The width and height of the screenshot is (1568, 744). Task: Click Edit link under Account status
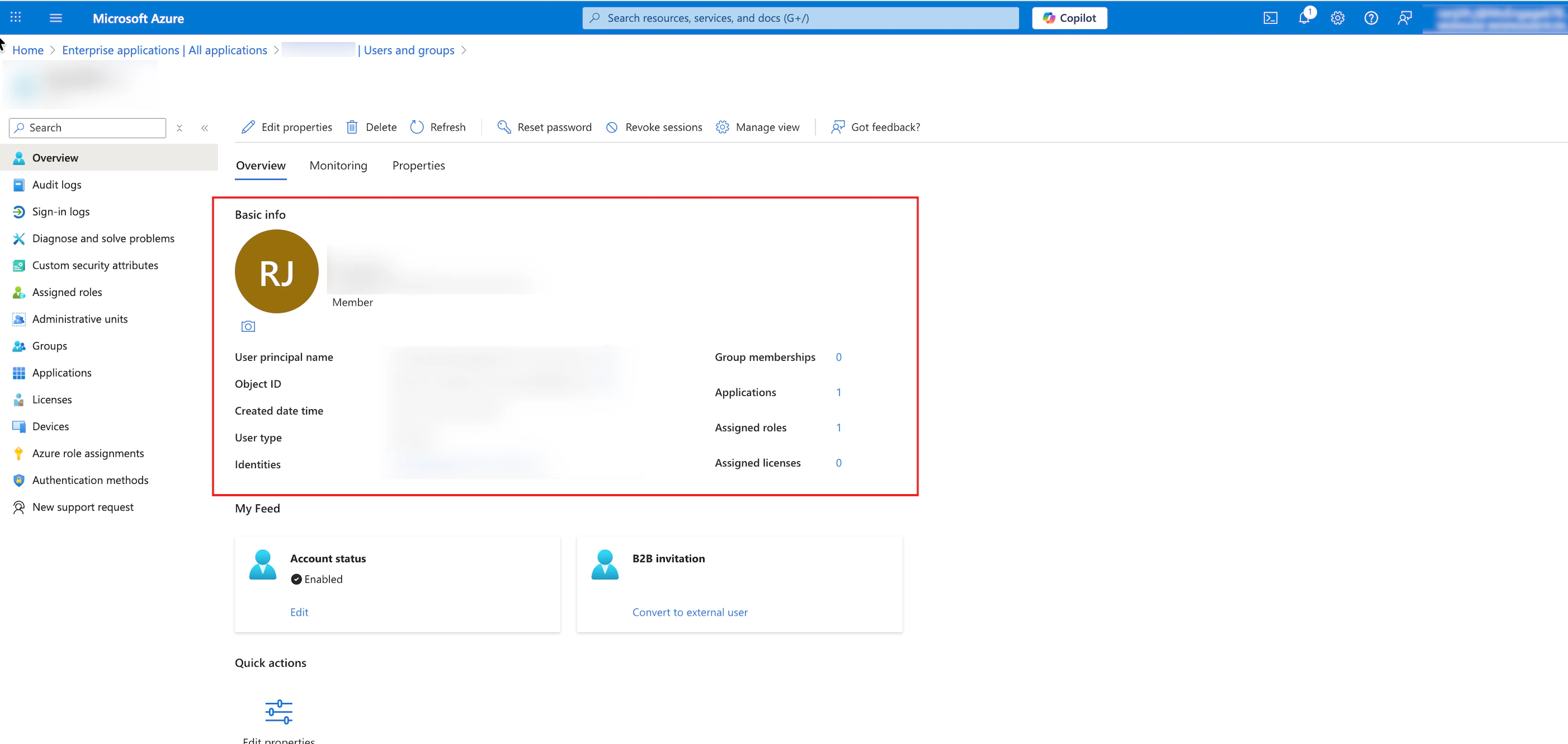(x=299, y=612)
